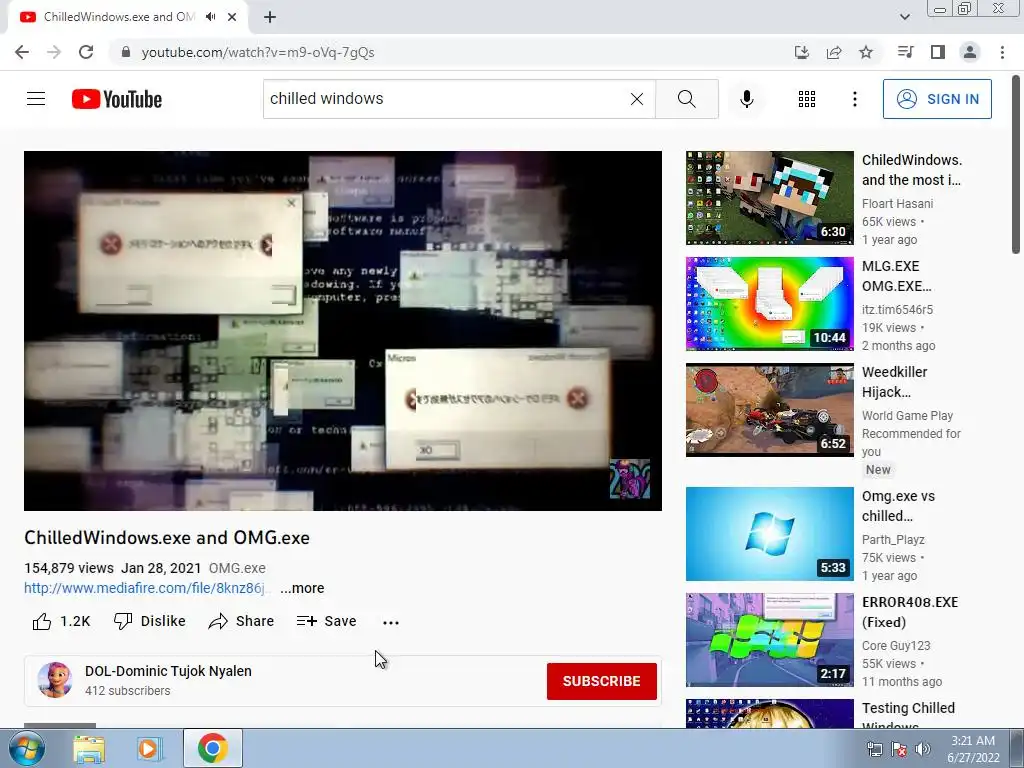Open a new tab with the plus button
Screen dimensions: 1024x768
[270, 17]
